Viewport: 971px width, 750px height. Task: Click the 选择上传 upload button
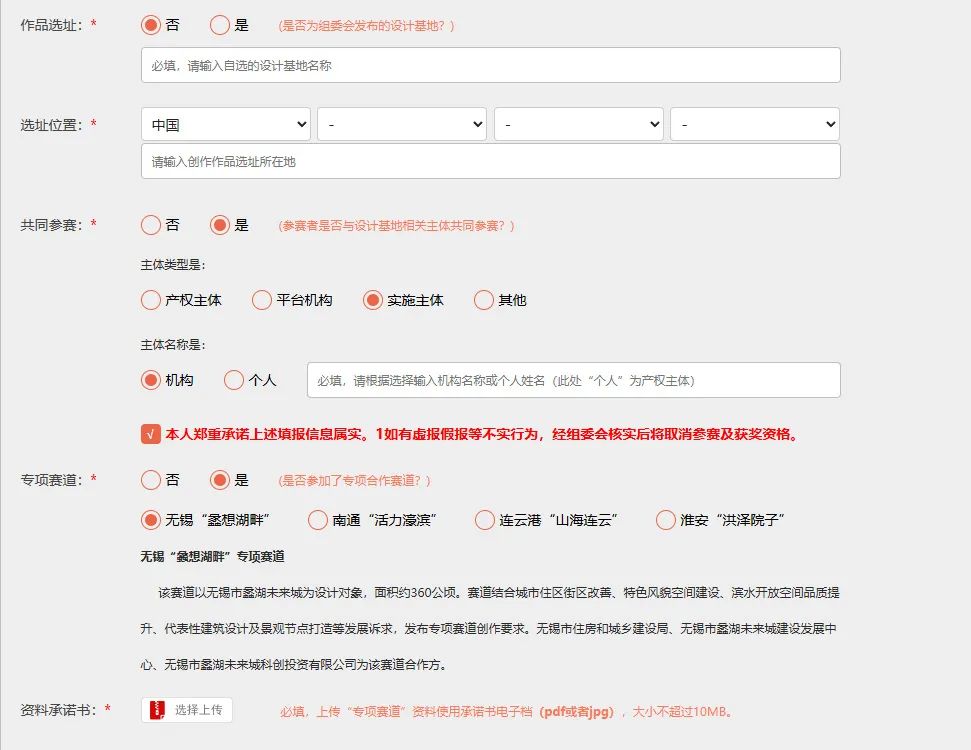[186, 710]
